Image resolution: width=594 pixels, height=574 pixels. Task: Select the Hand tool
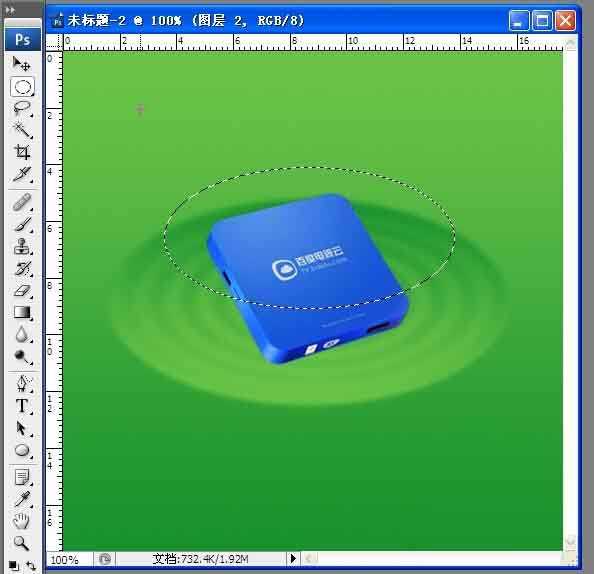pos(22,521)
